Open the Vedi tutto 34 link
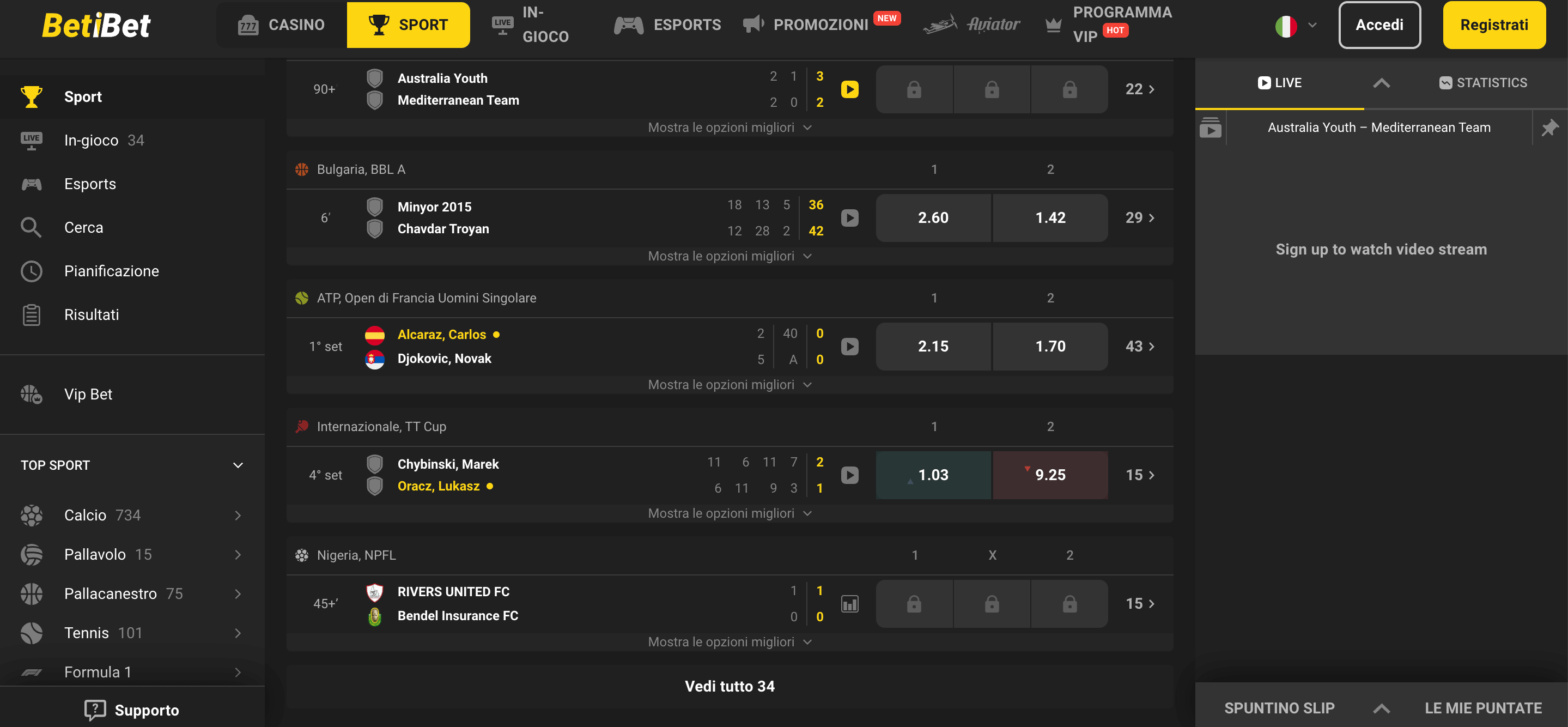 click(x=730, y=686)
